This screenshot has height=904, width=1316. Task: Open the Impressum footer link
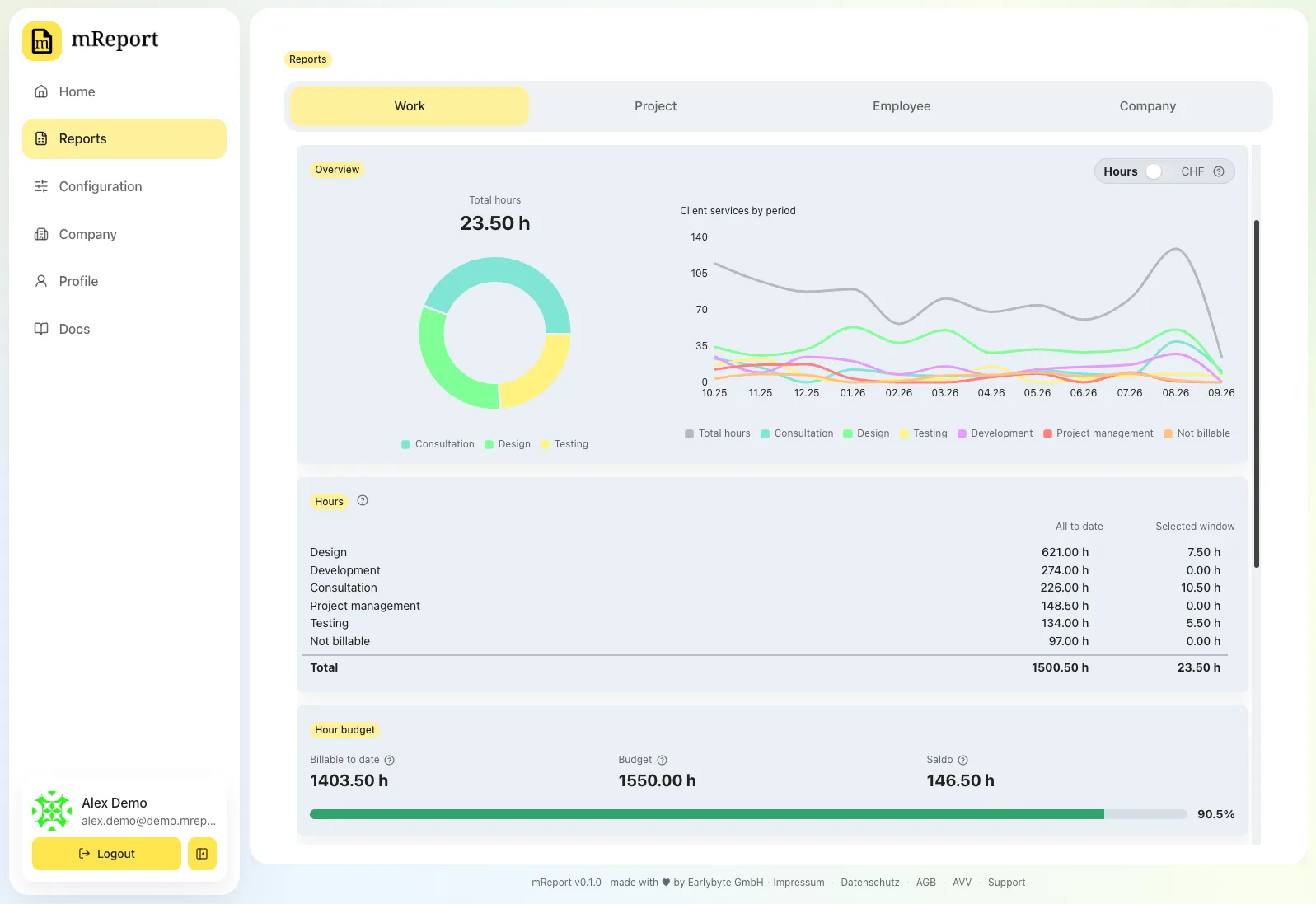798,883
